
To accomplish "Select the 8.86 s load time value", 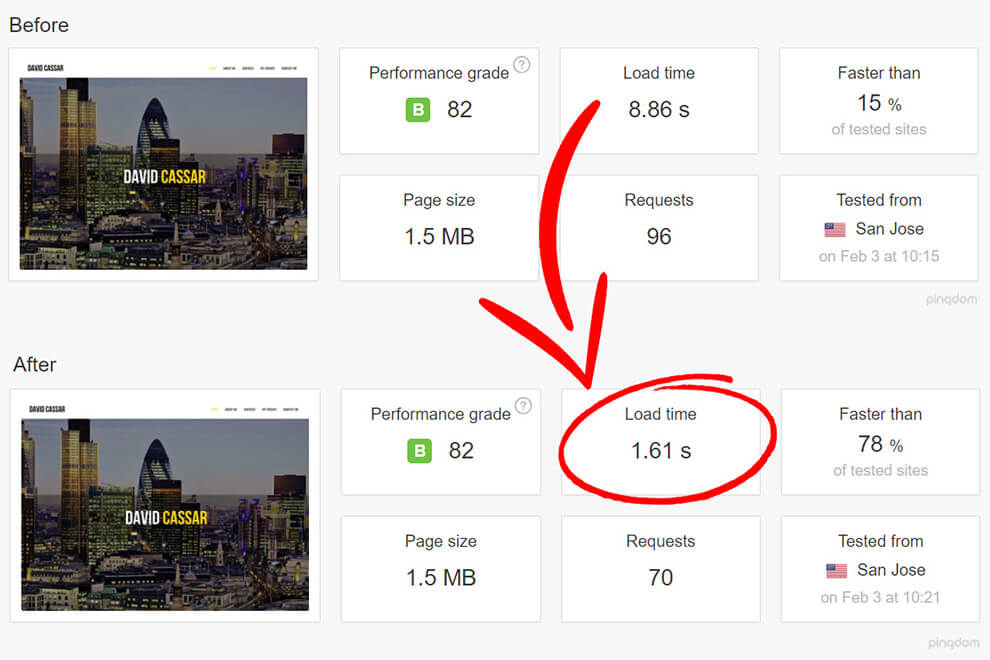I will [x=658, y=110].
